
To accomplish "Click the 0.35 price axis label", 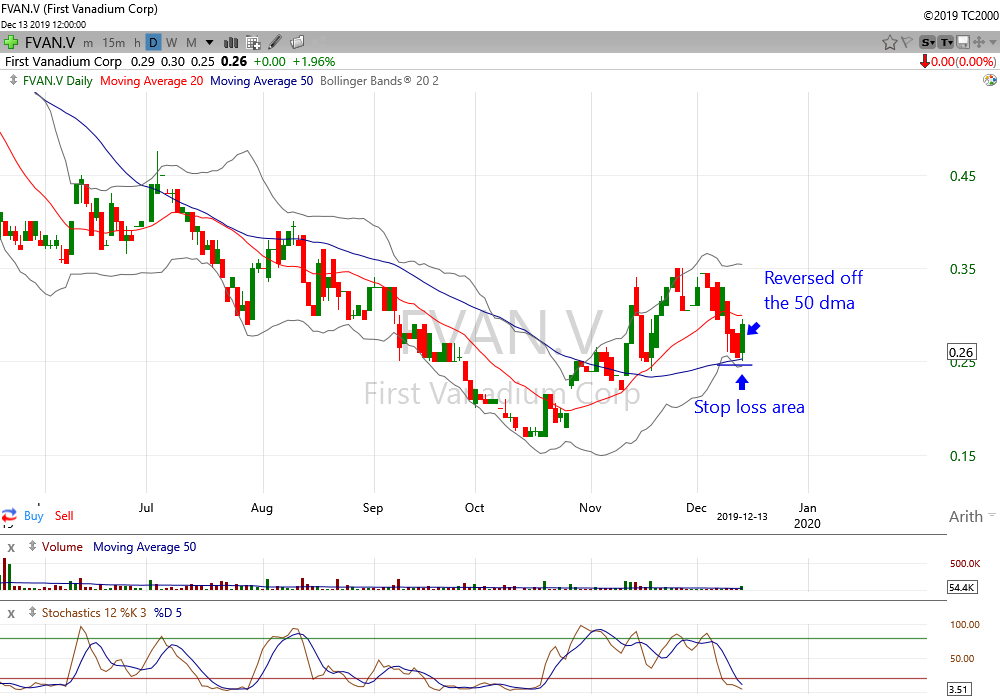I will pyautogui.click(x=962, y=269).
